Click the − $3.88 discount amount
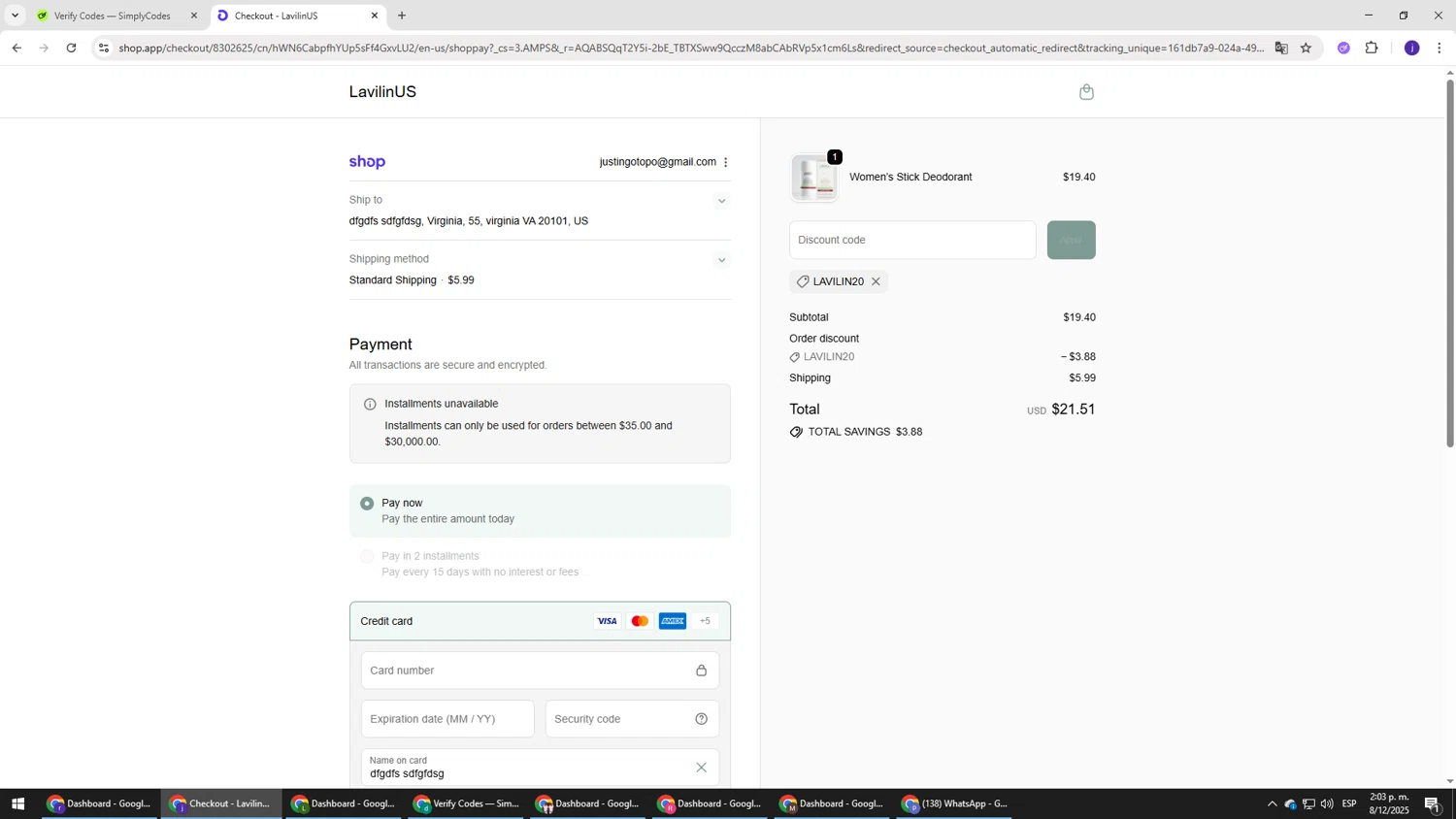The image size is (1456, 819). 1078,357
